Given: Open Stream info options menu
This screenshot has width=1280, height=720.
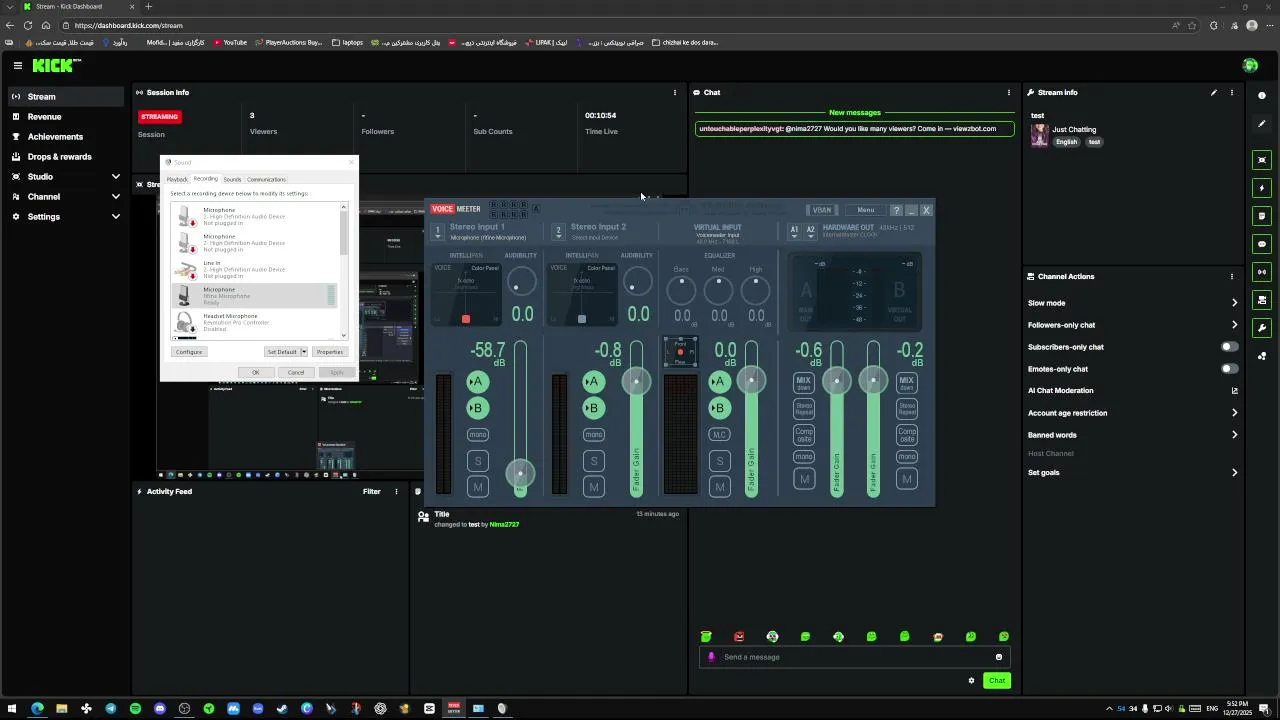Looking at the screenshot, I should [1232, 92].
